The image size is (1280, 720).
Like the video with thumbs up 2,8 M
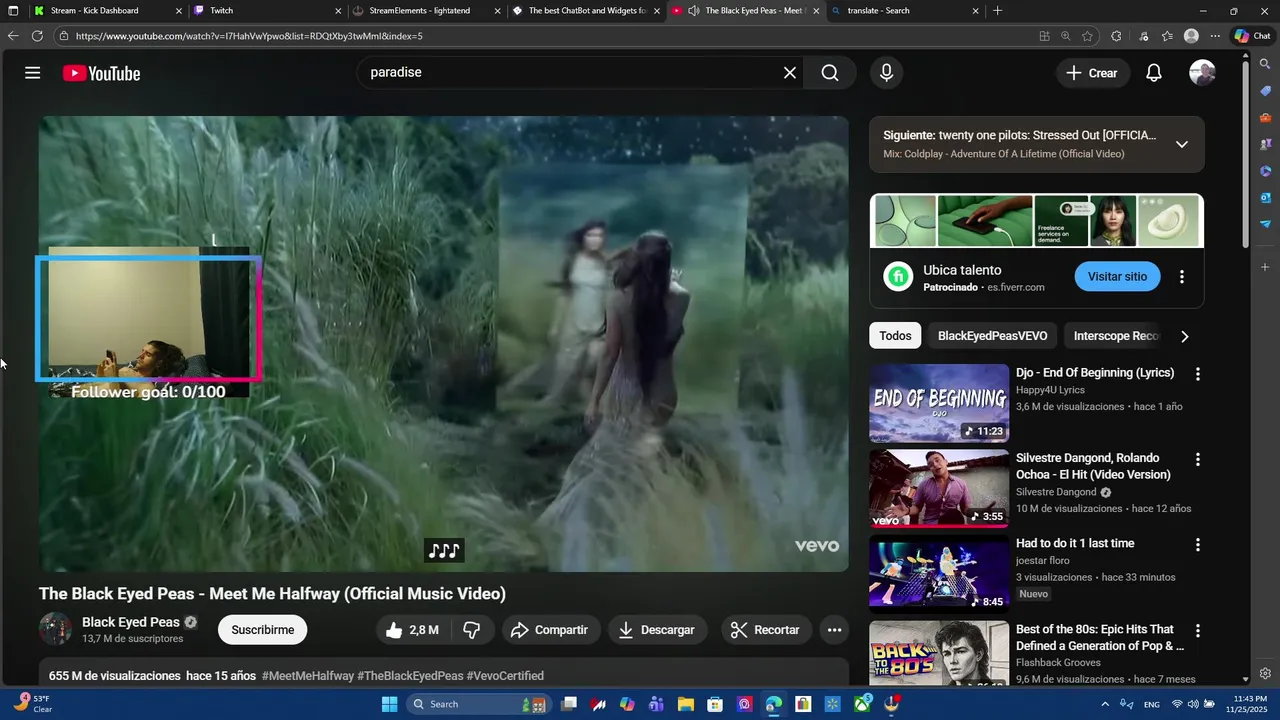pos(412,630)
